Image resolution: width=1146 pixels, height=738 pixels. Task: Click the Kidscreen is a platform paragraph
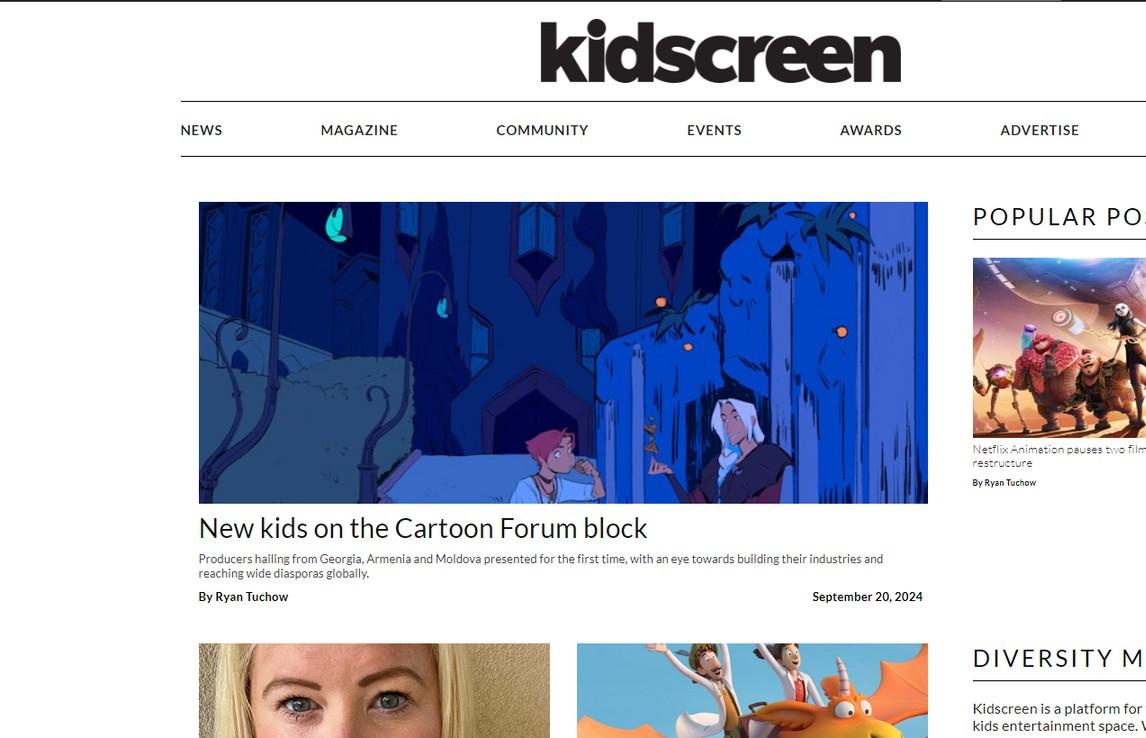(1059, 718)
